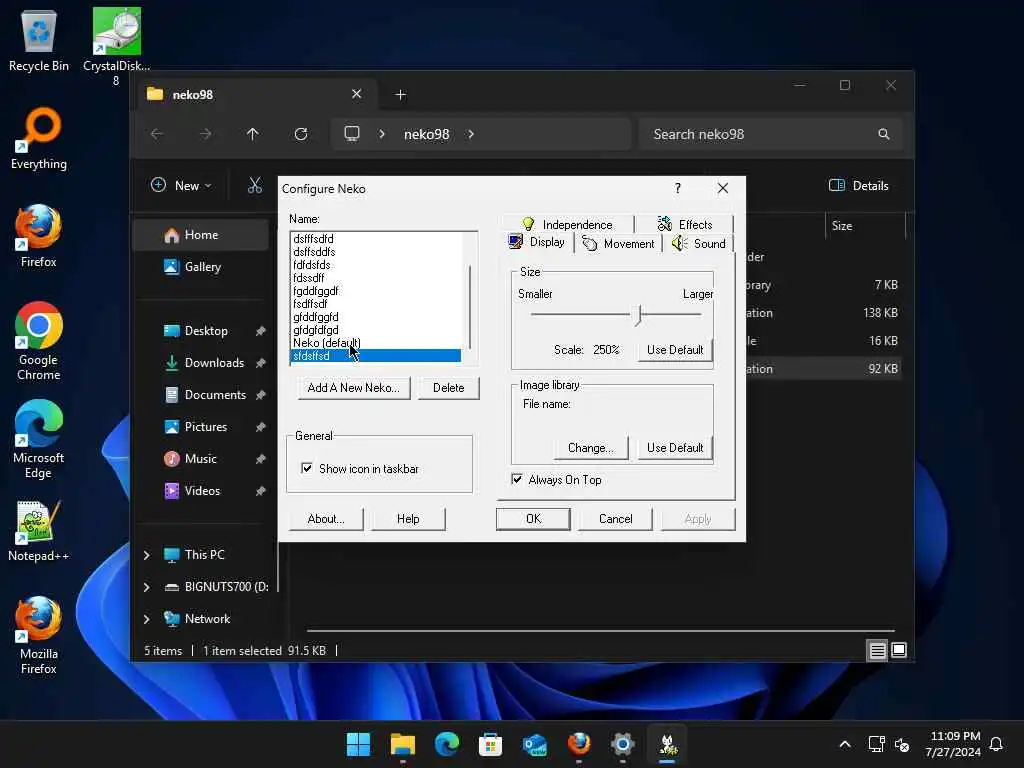Refresh the neko98 folder view
Image resolution: width=1024 pixels, height=768 pixels.
[x=301, y=134]
